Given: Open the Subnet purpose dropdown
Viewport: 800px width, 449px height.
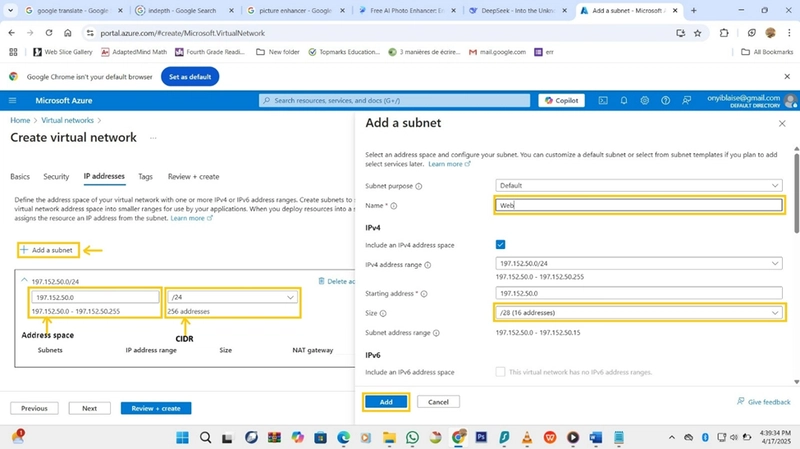Looking at the screenshot, I should tap(639, 185).
